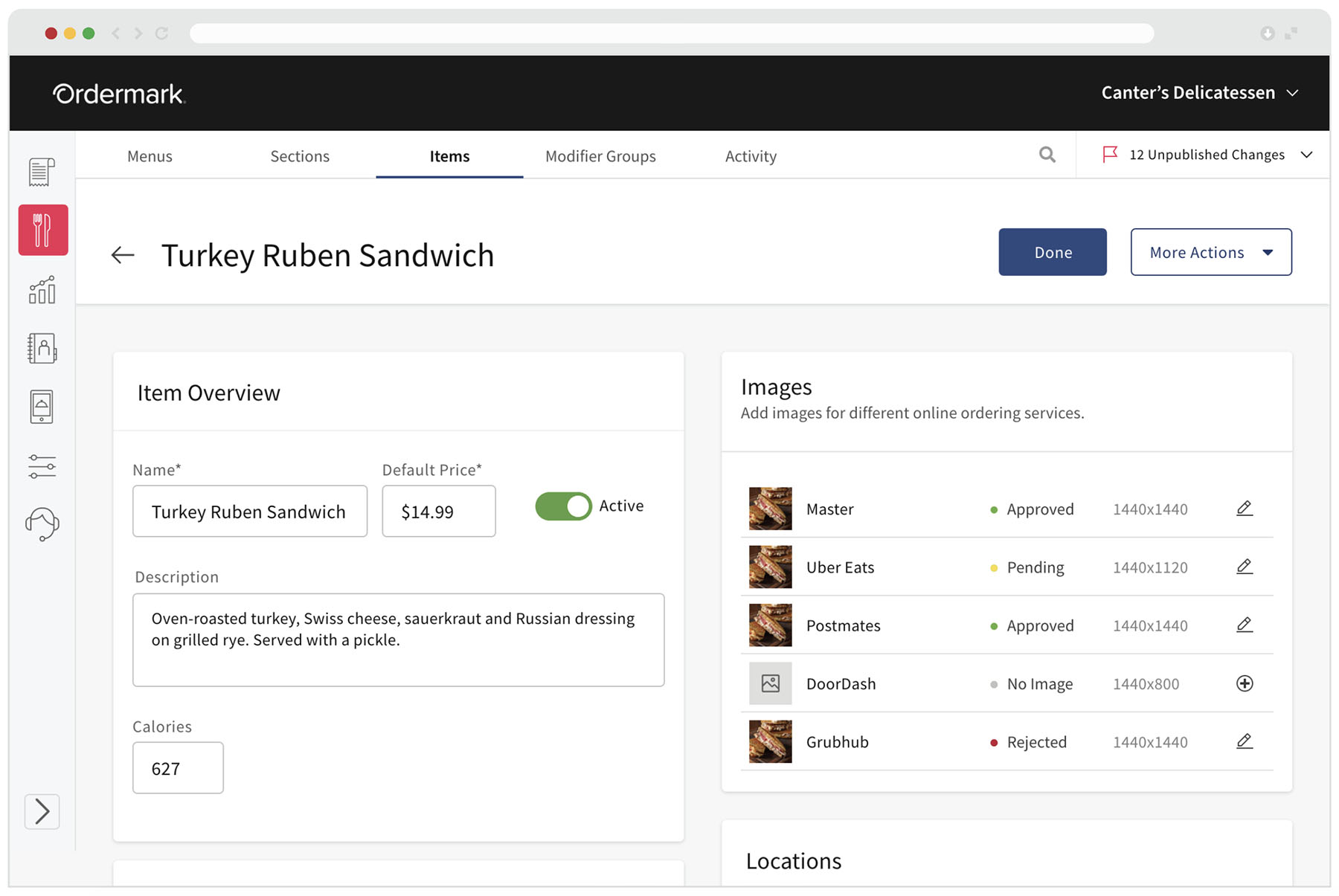Click the Postmates sandwich thumbnail
The image size is (1339, 896).
770,625
